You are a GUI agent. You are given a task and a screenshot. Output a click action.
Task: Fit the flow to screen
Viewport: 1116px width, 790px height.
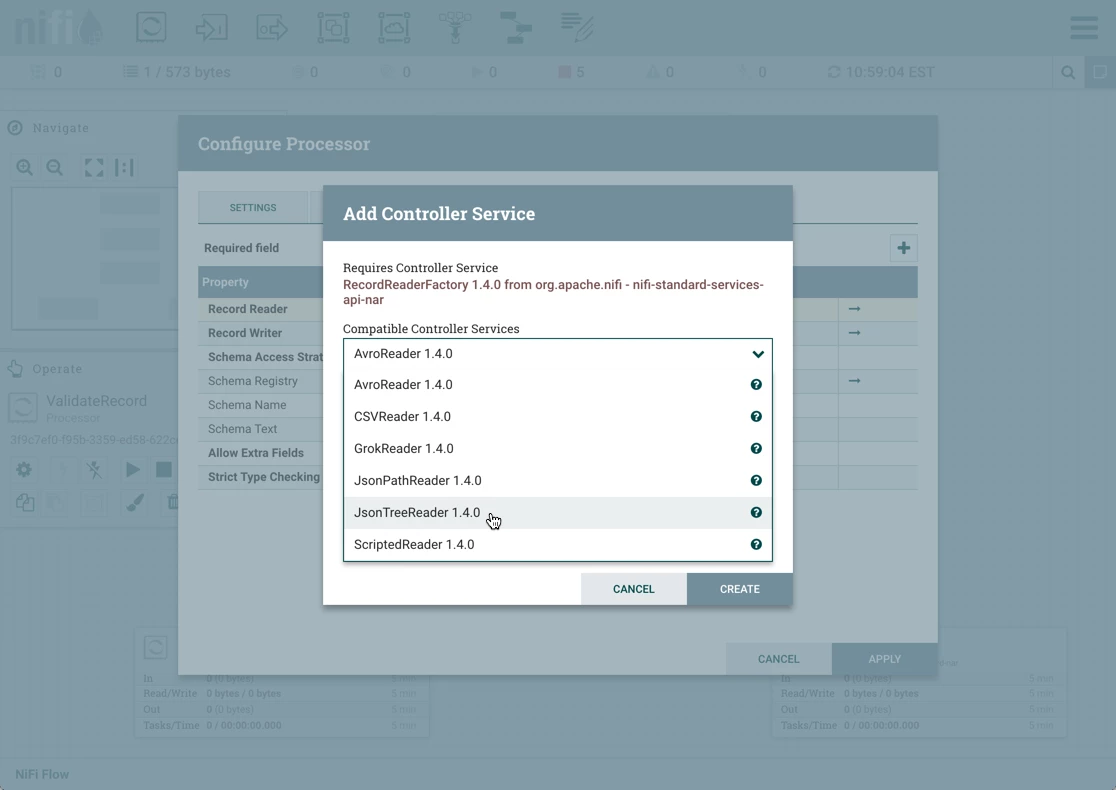(94, 168)
